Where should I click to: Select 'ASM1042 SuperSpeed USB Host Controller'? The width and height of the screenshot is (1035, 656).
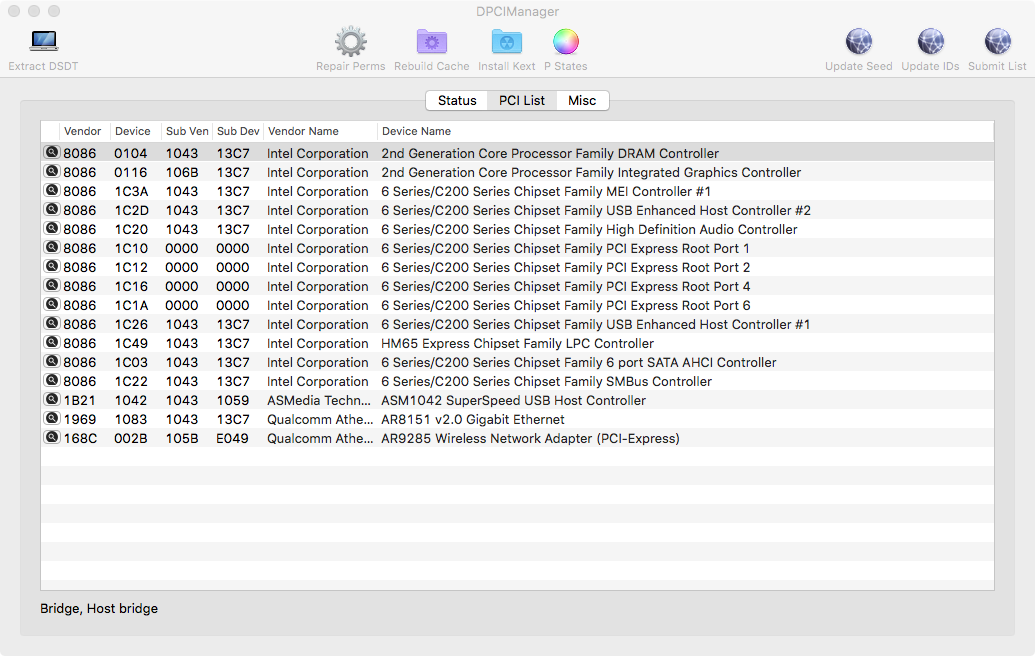(x=514, y=401)
